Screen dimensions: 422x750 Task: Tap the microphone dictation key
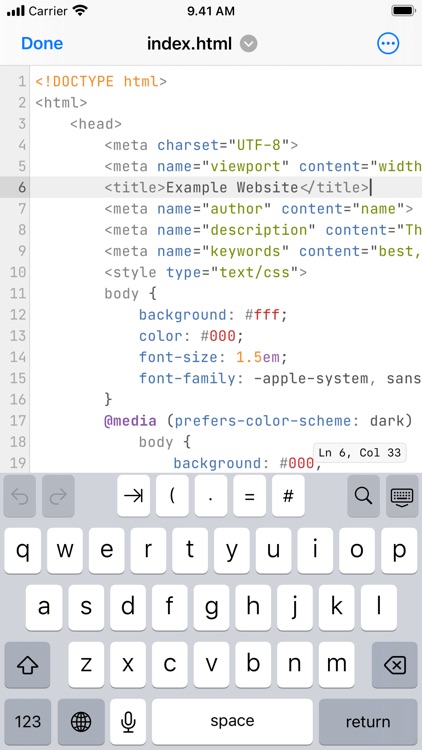coord(128,721)
